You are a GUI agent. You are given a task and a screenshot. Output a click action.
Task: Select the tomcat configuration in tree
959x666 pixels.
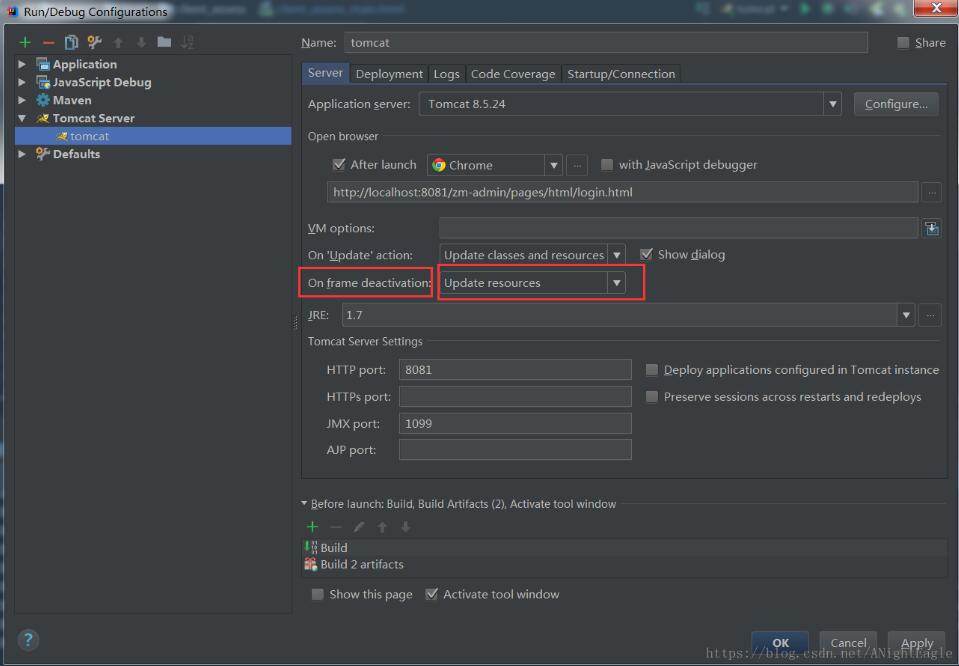pyautogui.click(x=89, y=136)
